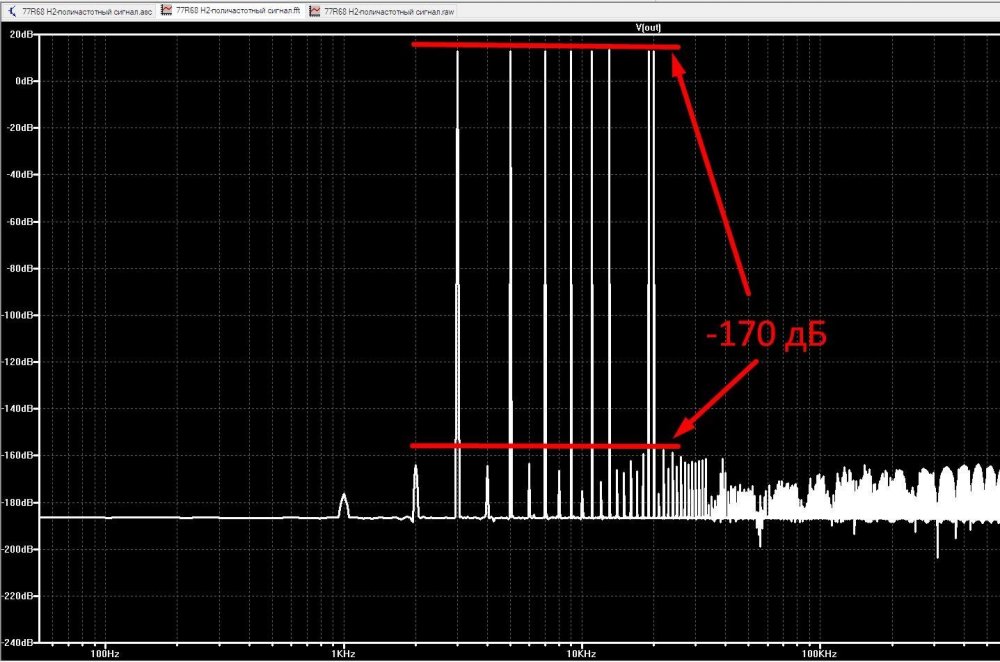Click the 20dB label on vertical axis
This screenshot has width=1000, height=662.
click(x=23, y=34)
